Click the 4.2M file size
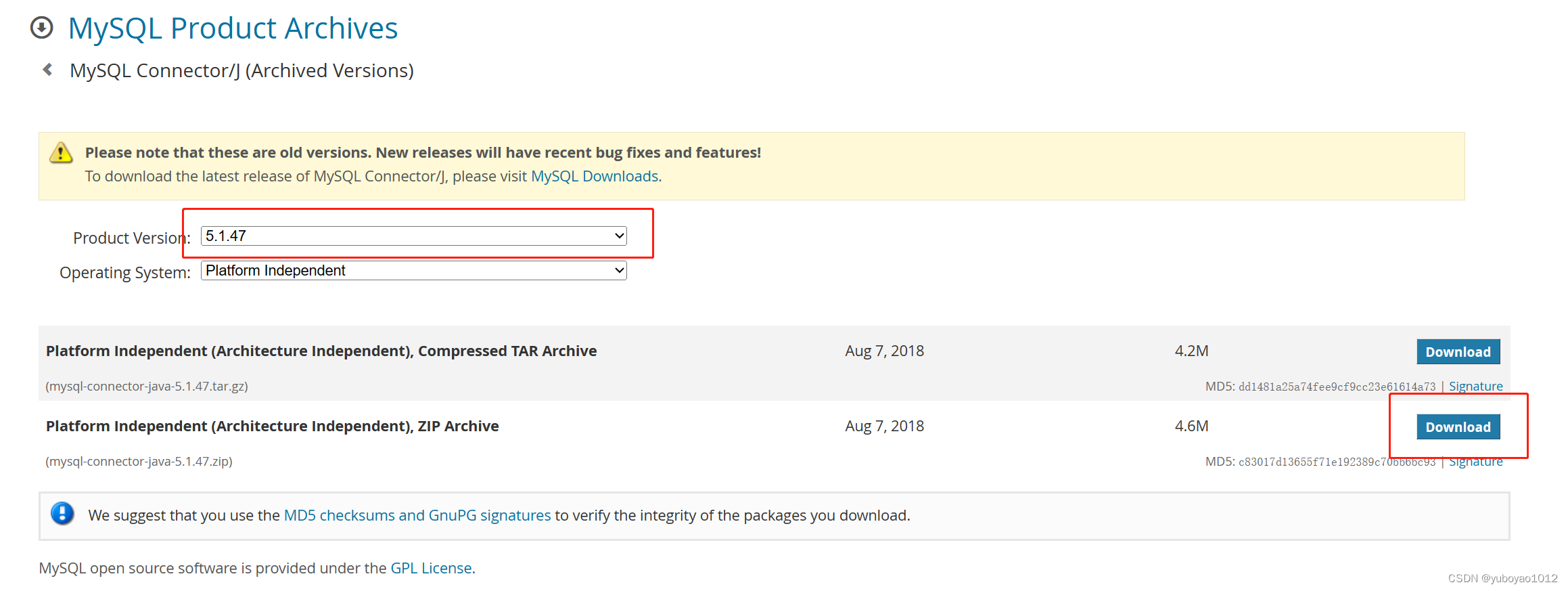Screen dimensions: 1568x591 pyautogui.click(x=1191, y=351)
